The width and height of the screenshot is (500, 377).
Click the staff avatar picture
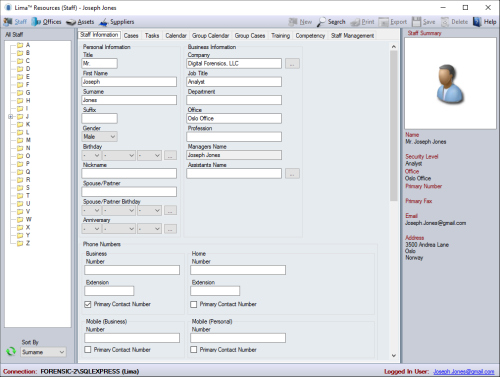[450, 83]
